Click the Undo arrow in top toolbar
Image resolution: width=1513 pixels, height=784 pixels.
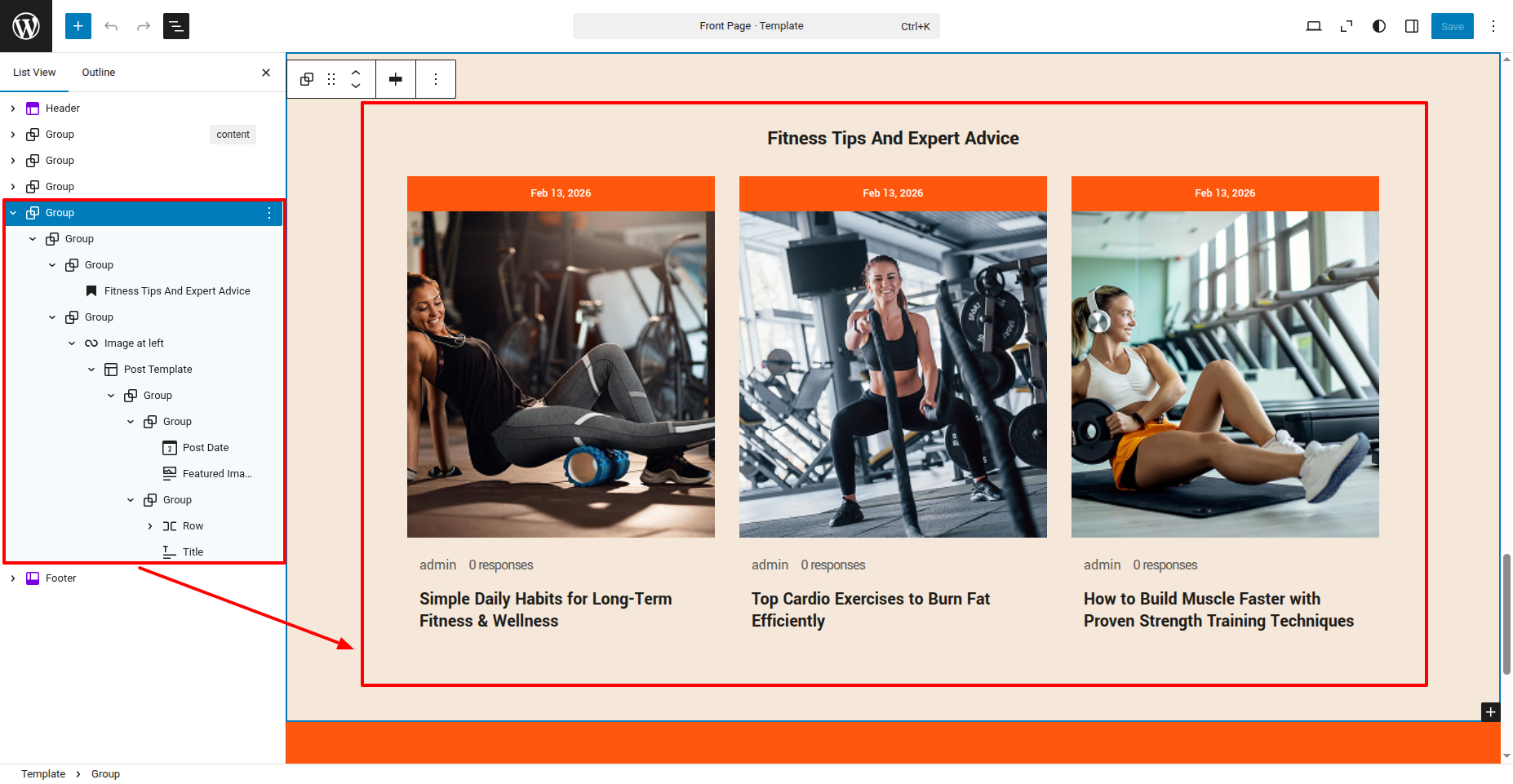111,26
